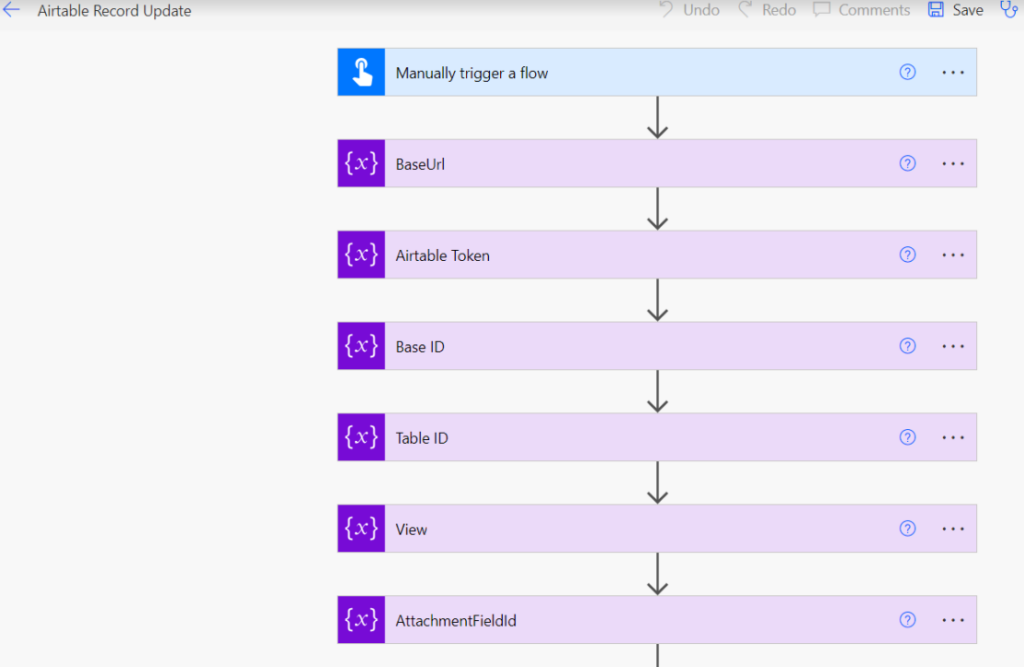The image size is (1024, 667).
Task: Open the ellipsis menu on BaseUrl step
Action: pos(953,164)
